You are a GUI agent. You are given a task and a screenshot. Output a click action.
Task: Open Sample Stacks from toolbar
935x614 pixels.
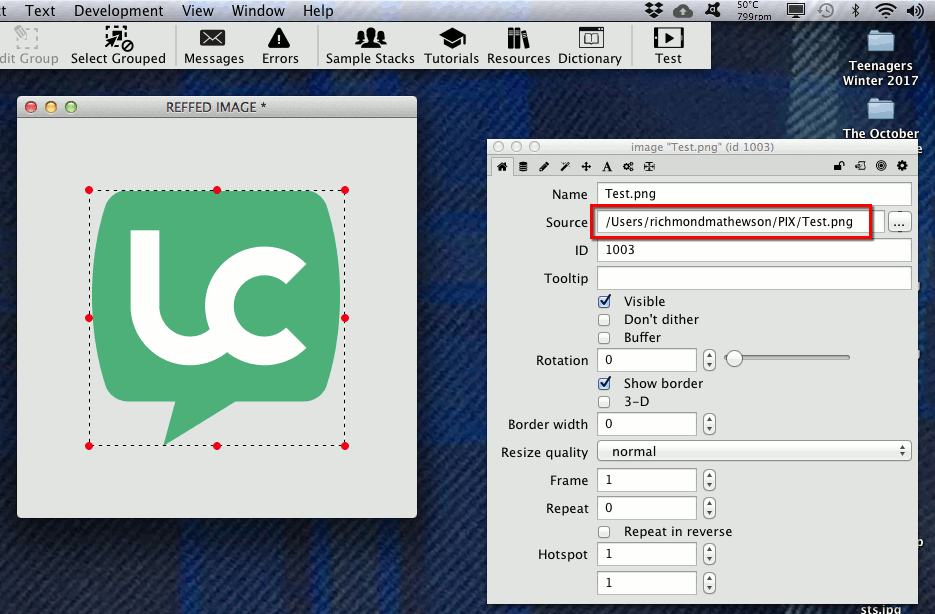tap(370, 39)
